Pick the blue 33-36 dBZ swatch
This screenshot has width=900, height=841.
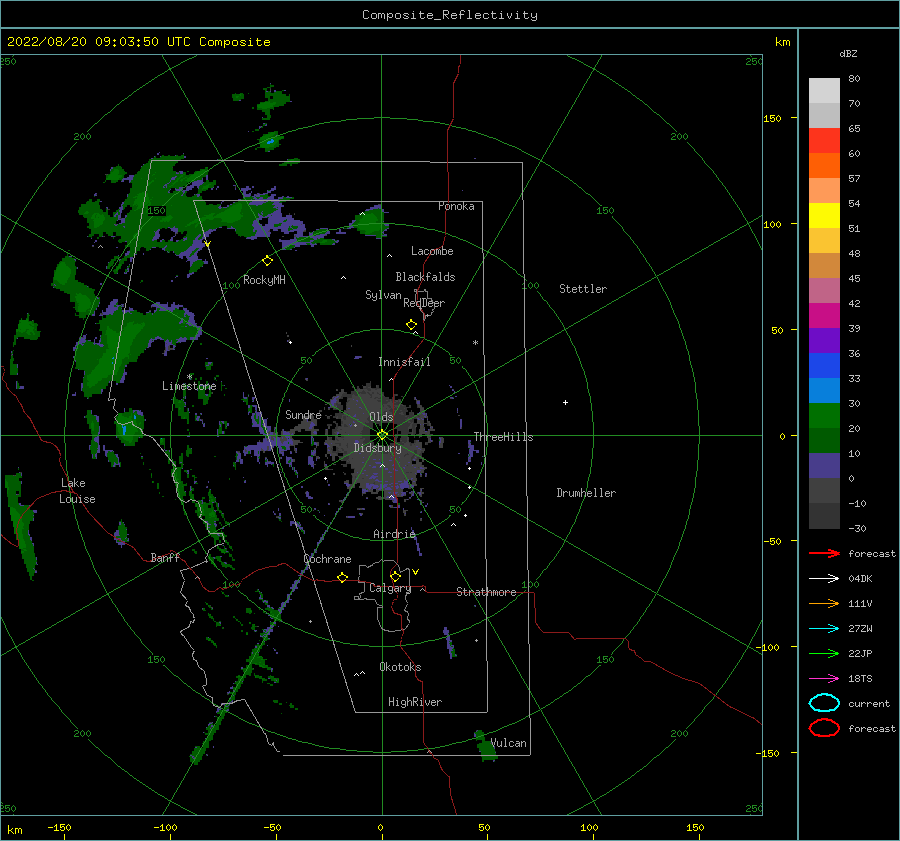click(824, 365)
